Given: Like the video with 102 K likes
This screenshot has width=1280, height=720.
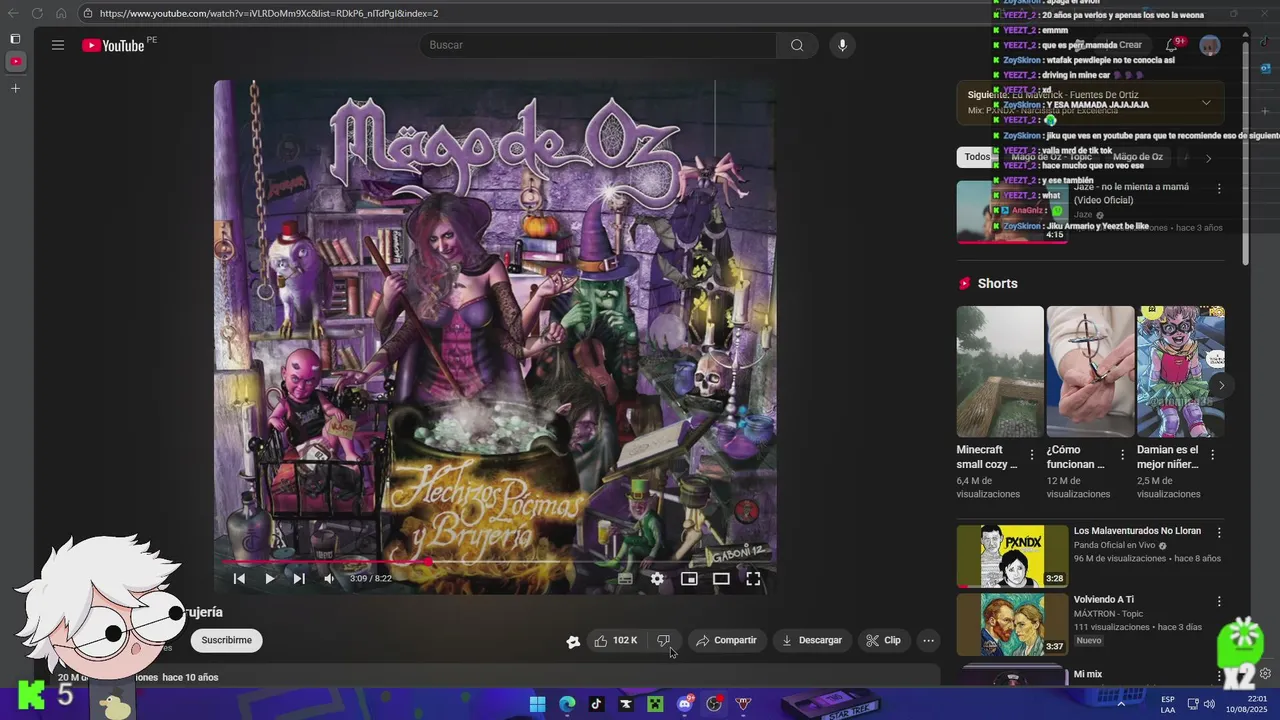Looking at the screenshot, I should 616,640.
